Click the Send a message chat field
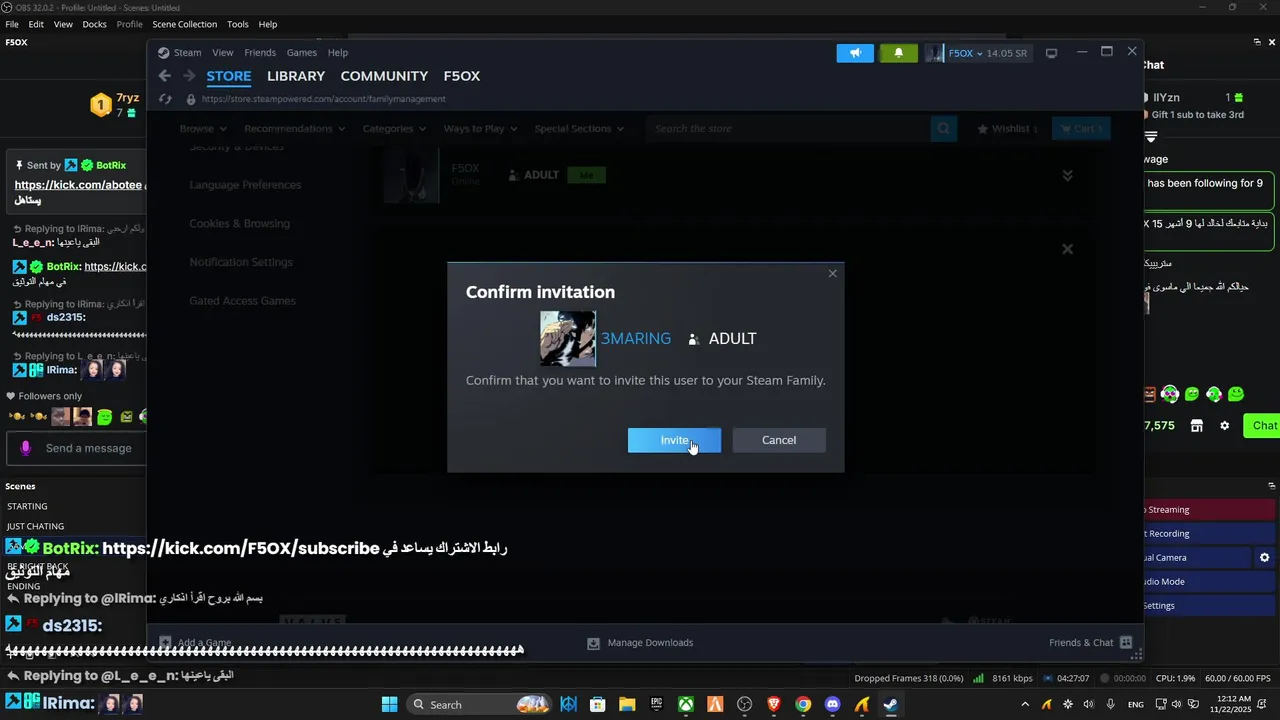 88,448
